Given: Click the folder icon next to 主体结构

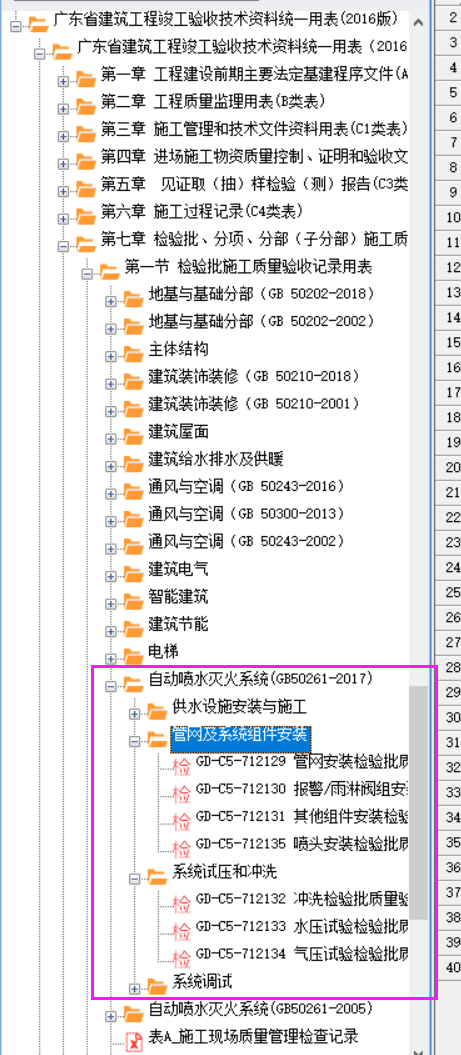Looking at the screenshot, I should (134, 351).
